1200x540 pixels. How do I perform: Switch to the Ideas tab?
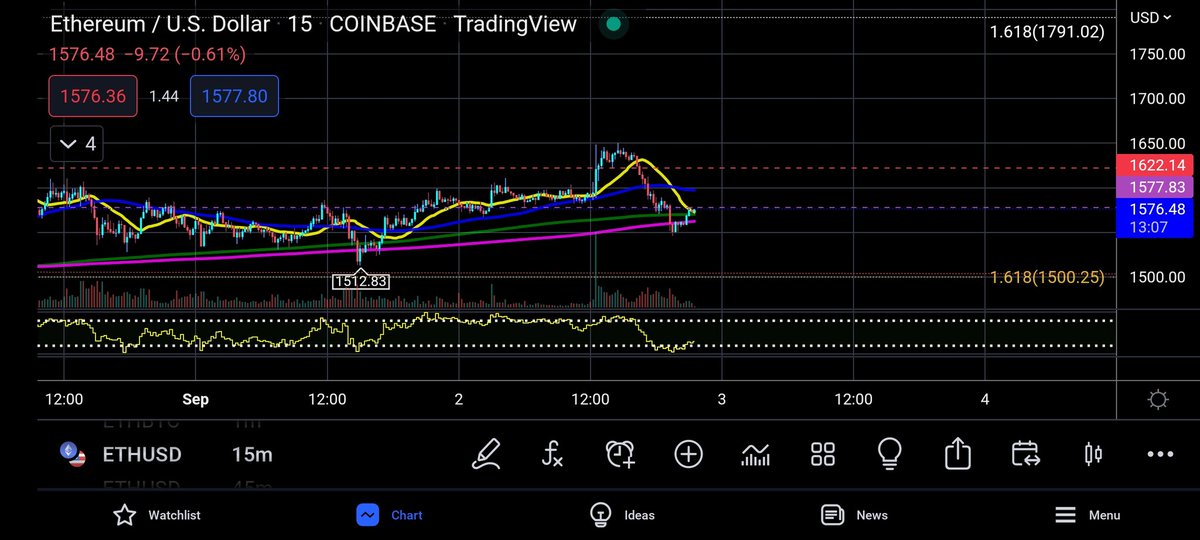(x=622, y=515)
